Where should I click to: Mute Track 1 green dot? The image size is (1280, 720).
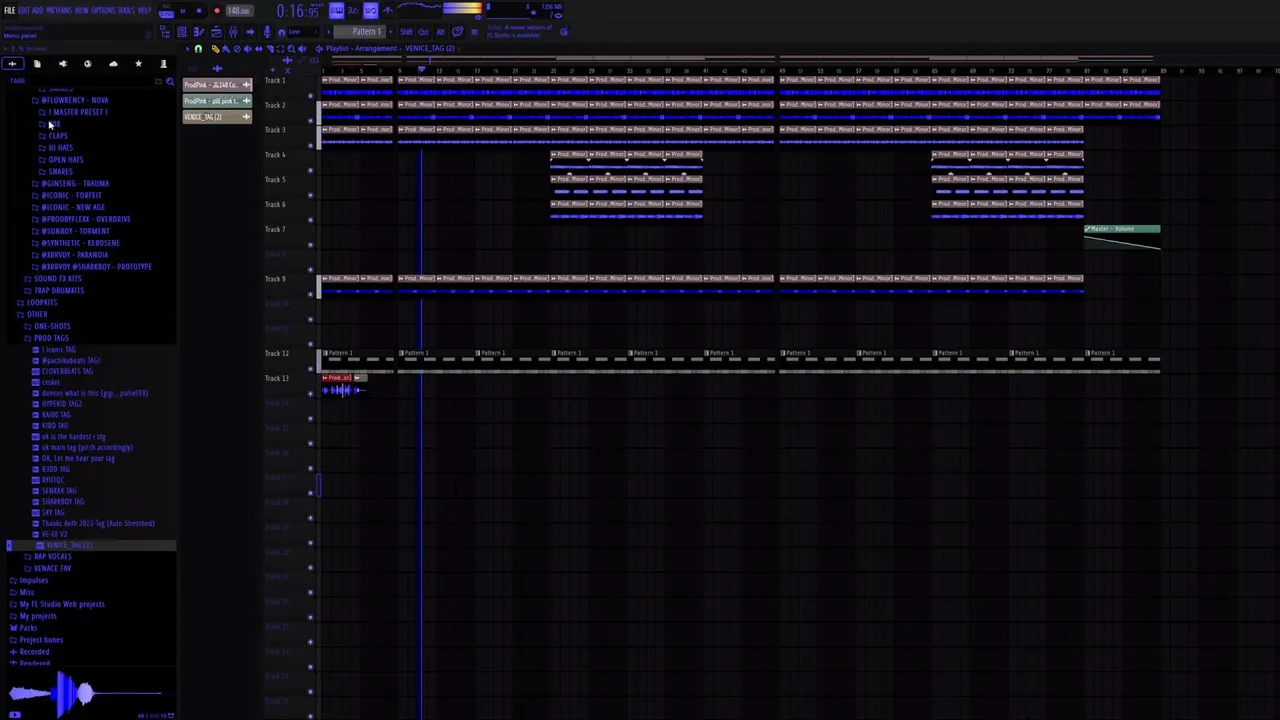pyautogui.click(x=310, y=96)
